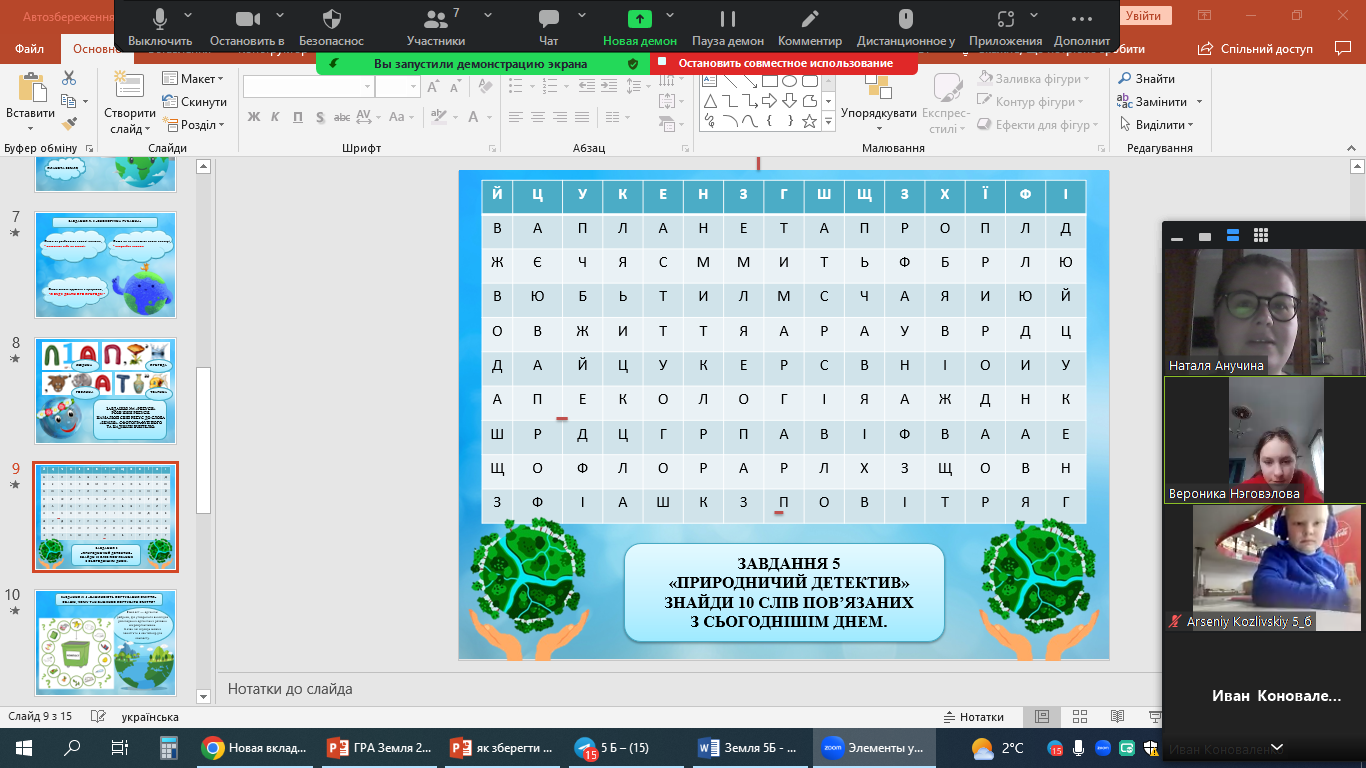Open the Файл menu tab
1366x768 pixels.
click(x=30, y=49)
